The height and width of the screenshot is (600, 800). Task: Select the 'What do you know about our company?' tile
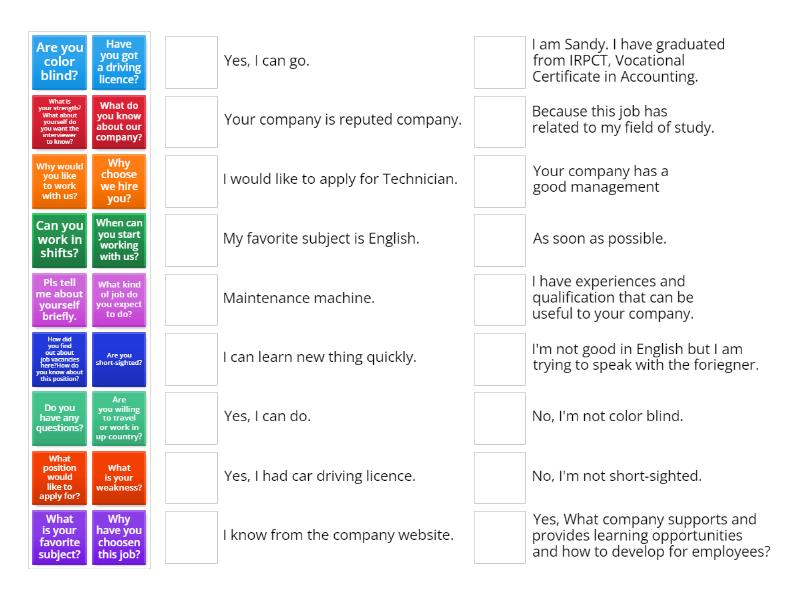tap(118, 121)
